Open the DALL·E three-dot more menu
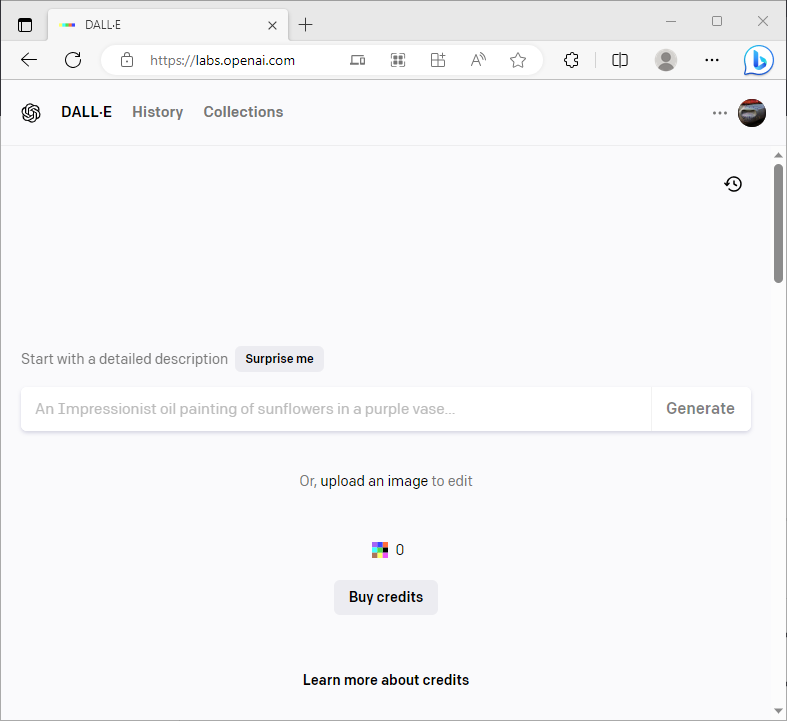The image size is (787, 721). 720,113
